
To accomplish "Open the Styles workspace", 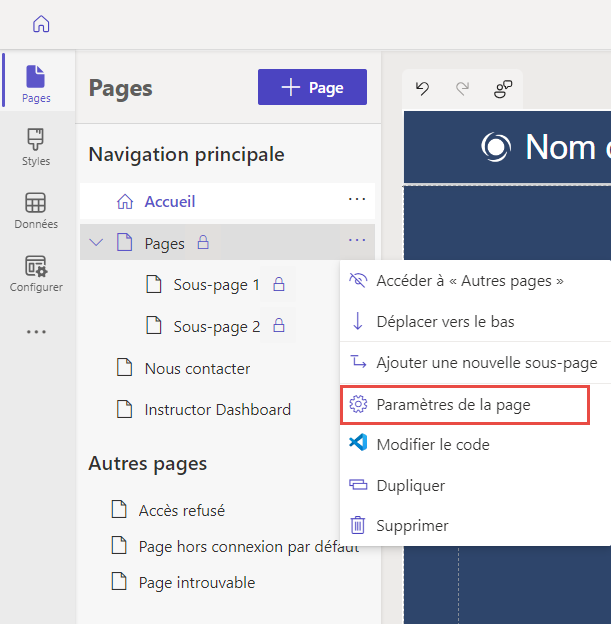I will (x=36, y=147).
